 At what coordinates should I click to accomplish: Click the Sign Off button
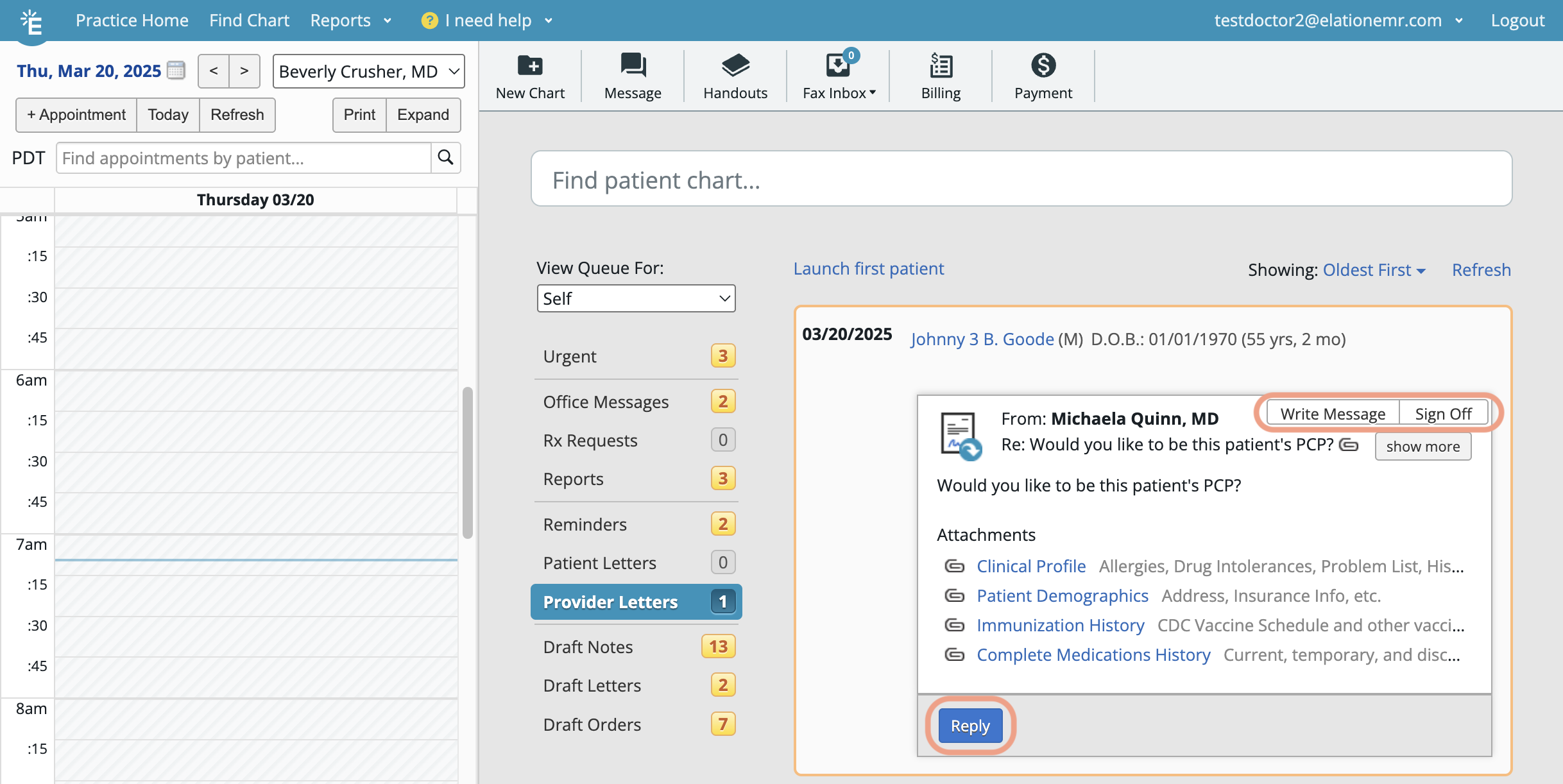(x=1443, y=414)
